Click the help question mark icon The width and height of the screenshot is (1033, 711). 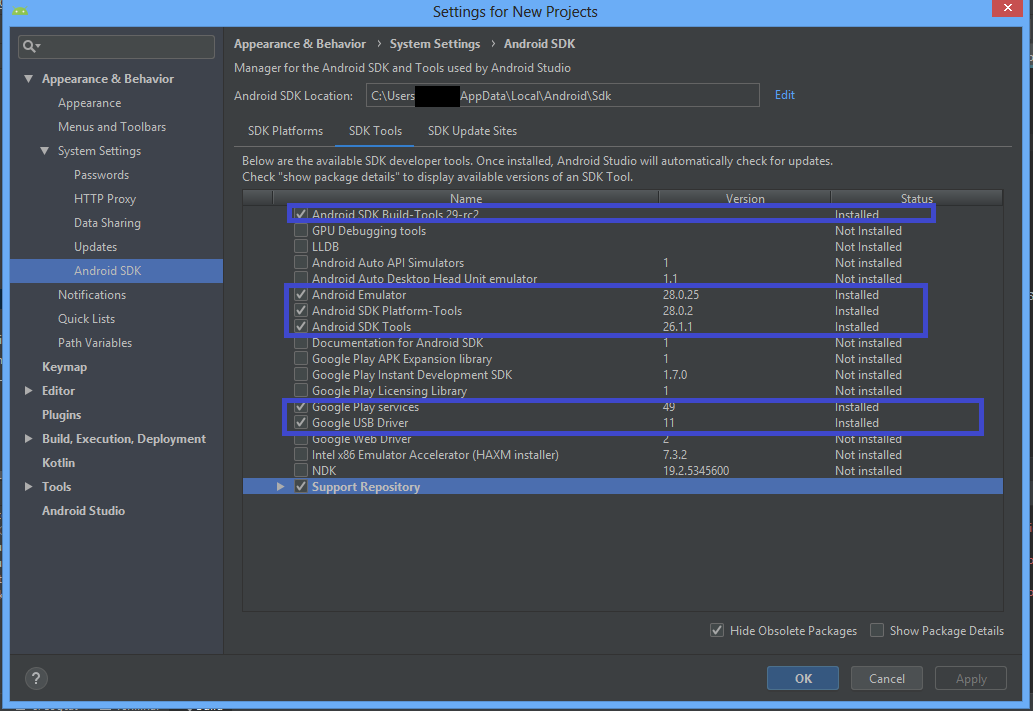(36, 678)
